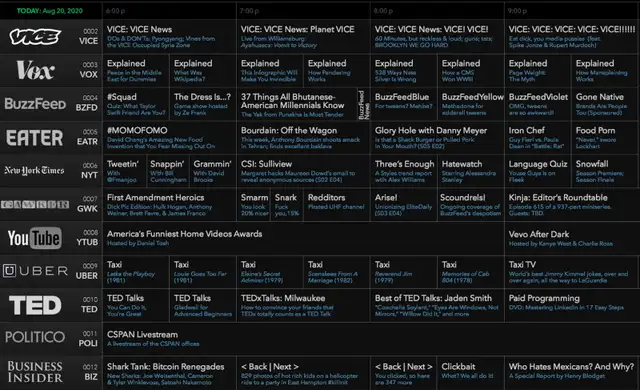The width and height of the screenshot is (640, 390).
Task: Open #Squad on BuzzFeed
Action: (x=136, y=104)
